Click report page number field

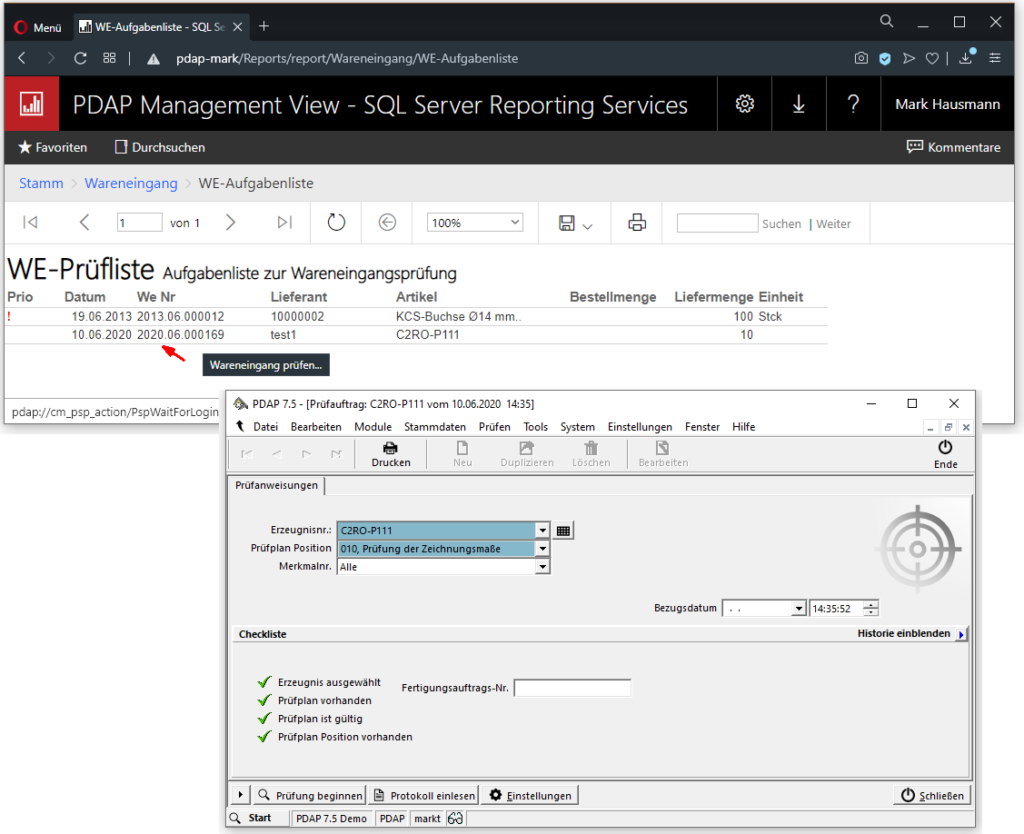click(x=139, y=223)
